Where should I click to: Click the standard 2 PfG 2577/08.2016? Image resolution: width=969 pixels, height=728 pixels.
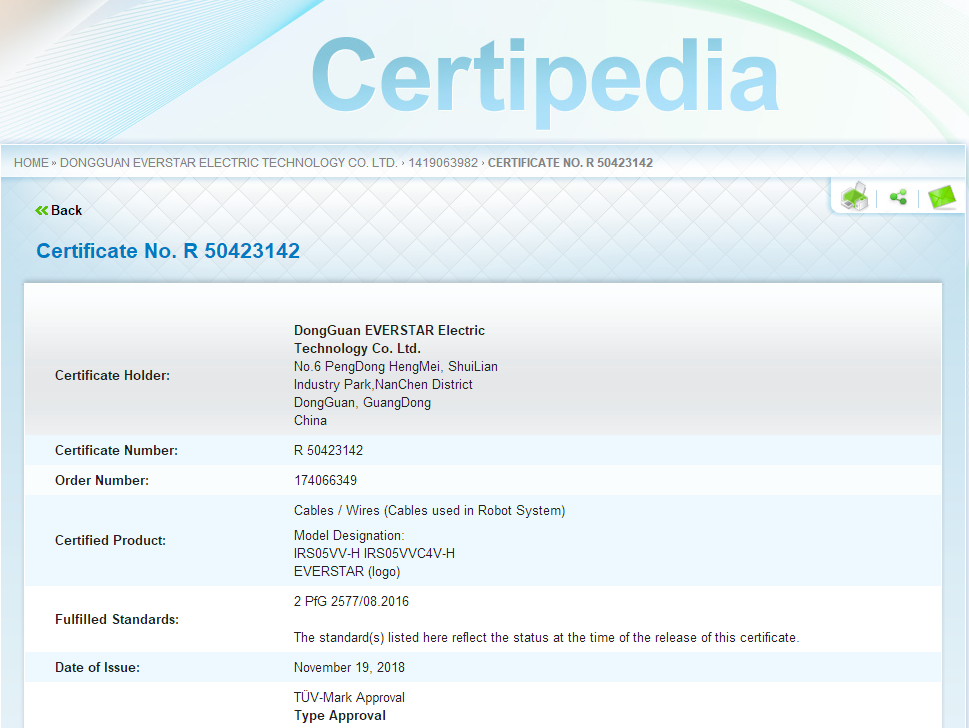point(351,601)
